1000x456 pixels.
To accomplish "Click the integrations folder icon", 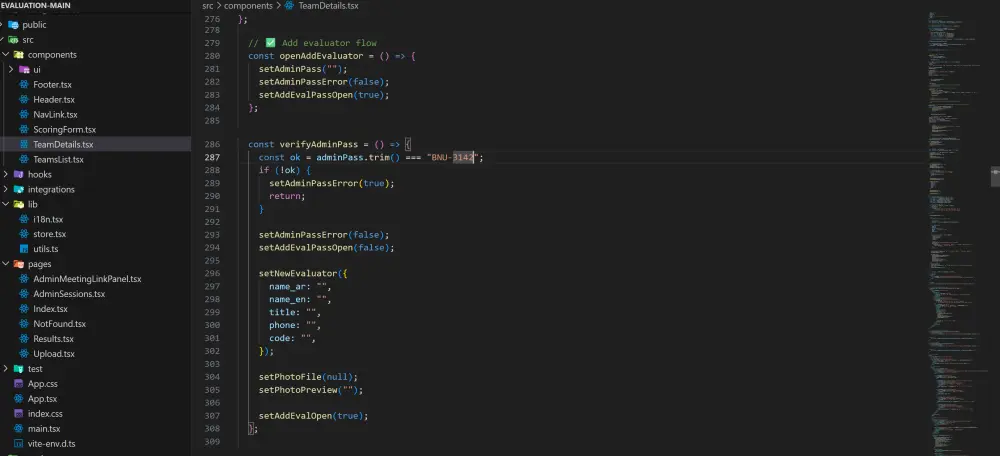I will coord(18,189).
